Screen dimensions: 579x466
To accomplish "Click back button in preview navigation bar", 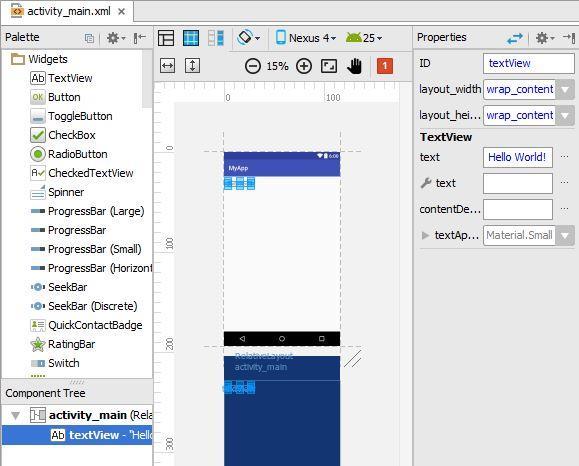I will pyautogui.click(x=242, y=339).
